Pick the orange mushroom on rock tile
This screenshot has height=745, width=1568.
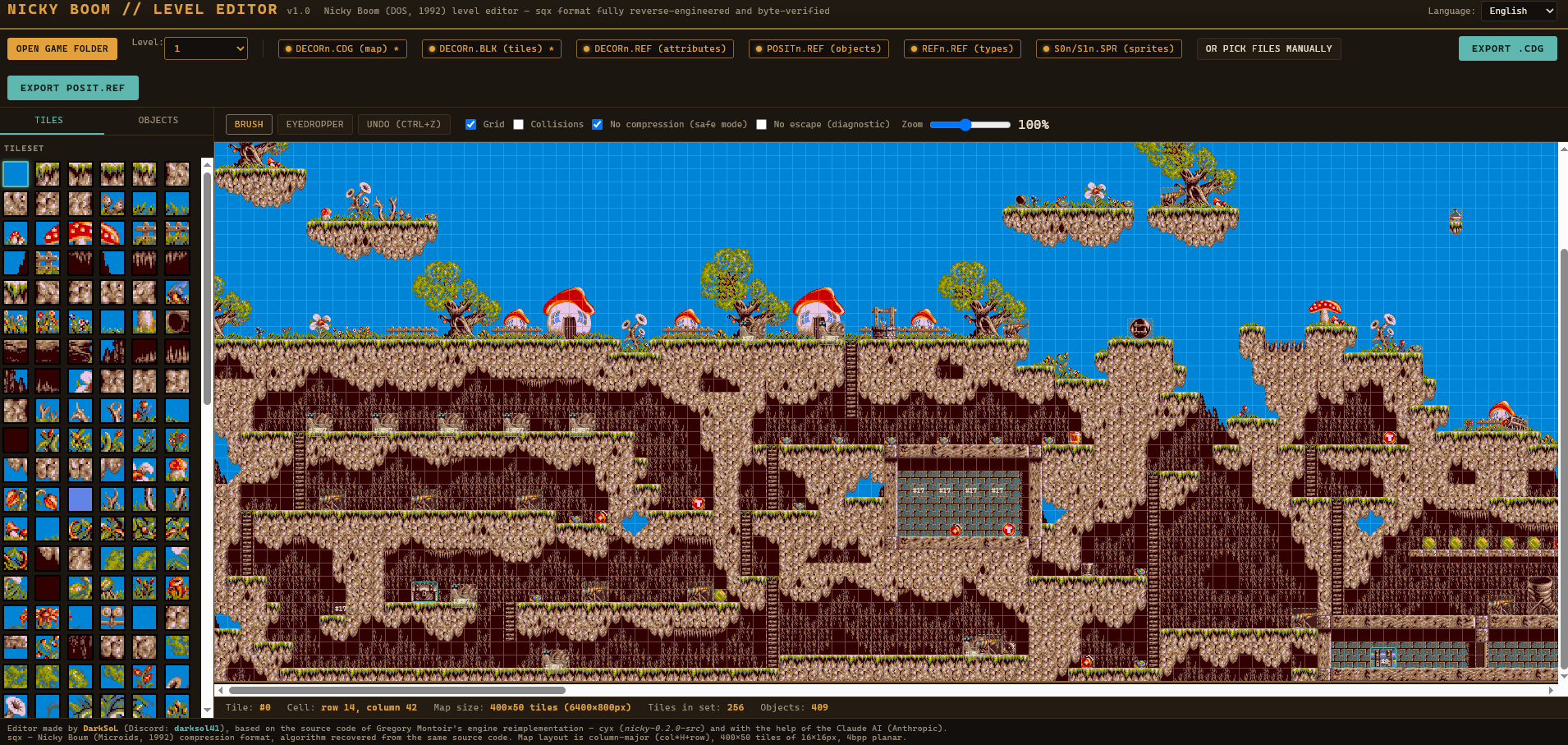pos(177,469)
